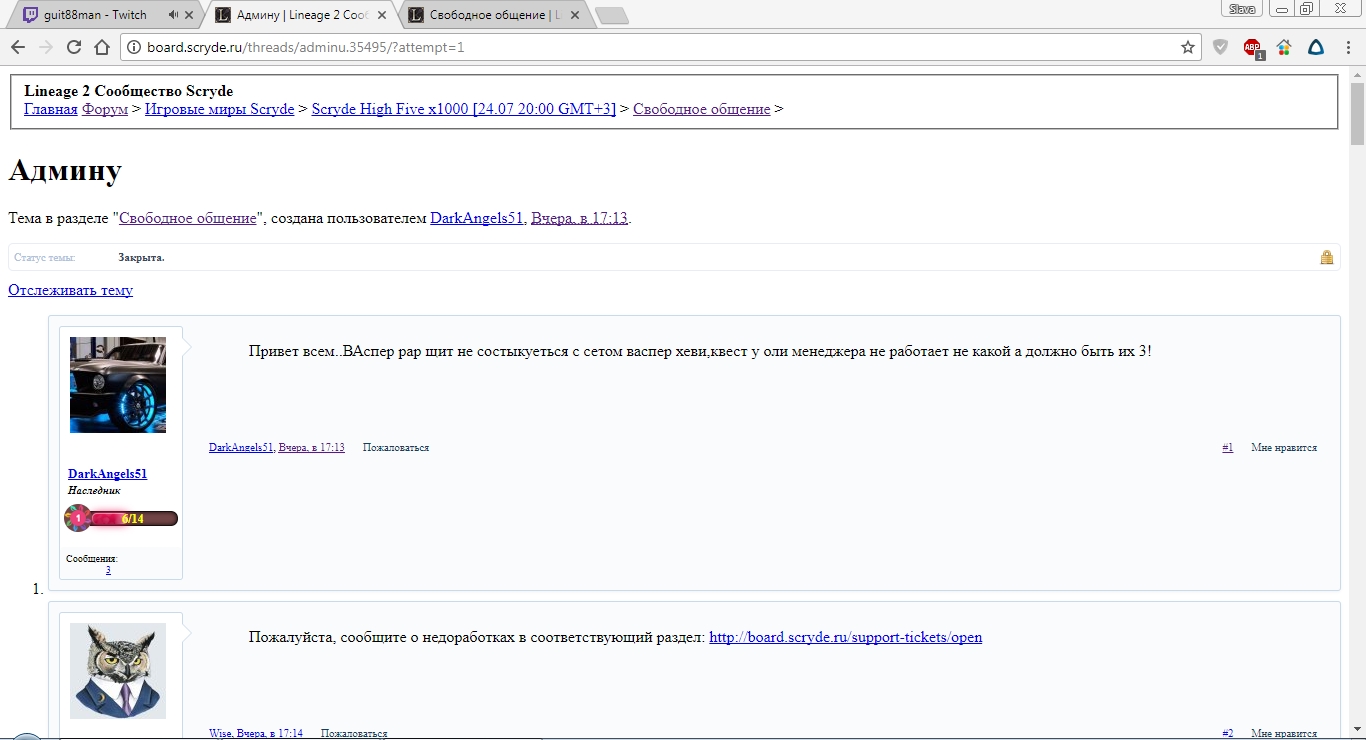1366x740 pixels.
Task: Bookmark this page with the star icon
Action: coord(1187,47)
